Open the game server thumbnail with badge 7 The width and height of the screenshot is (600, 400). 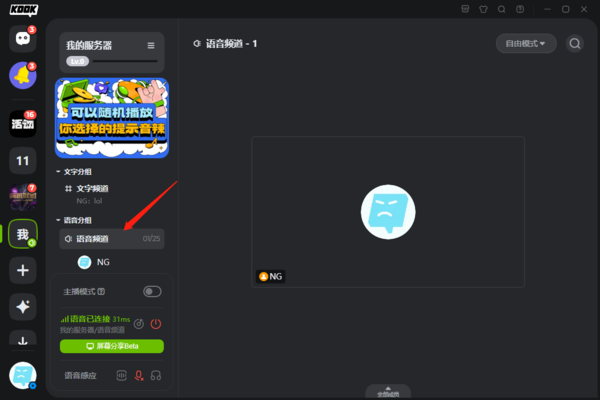(x=23, y=197)
